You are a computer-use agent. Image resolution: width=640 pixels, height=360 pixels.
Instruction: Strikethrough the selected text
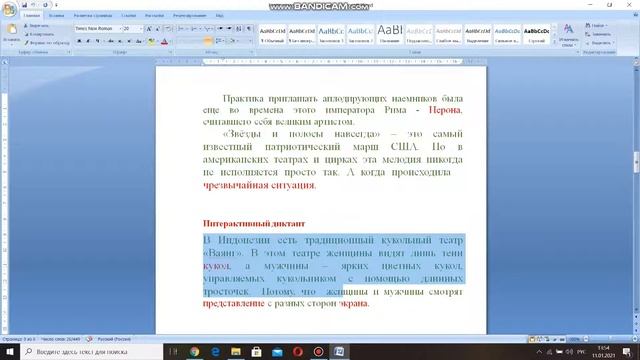(x=111, y=41)
